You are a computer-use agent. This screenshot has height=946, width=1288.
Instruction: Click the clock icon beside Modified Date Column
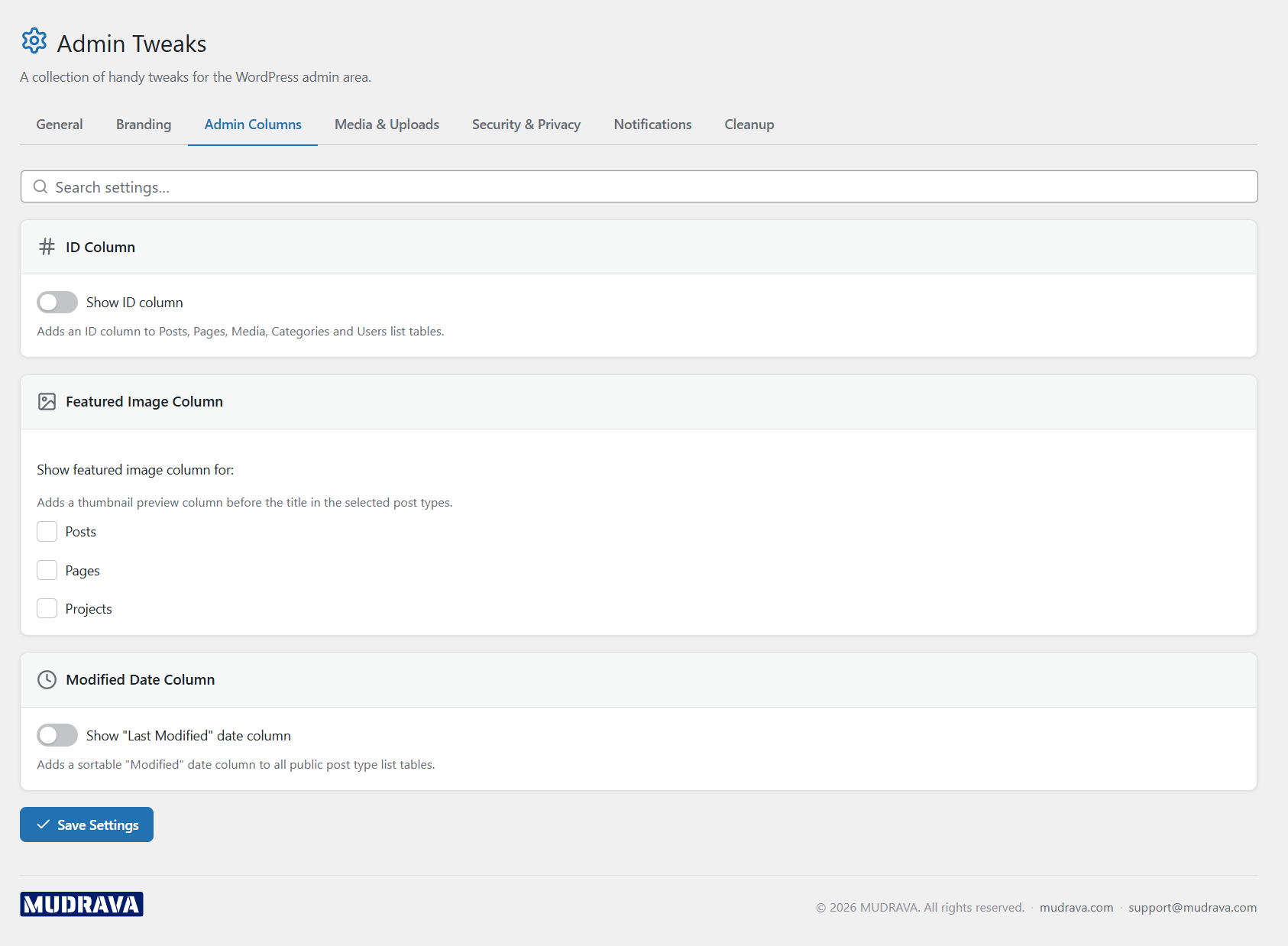[47, 679]
